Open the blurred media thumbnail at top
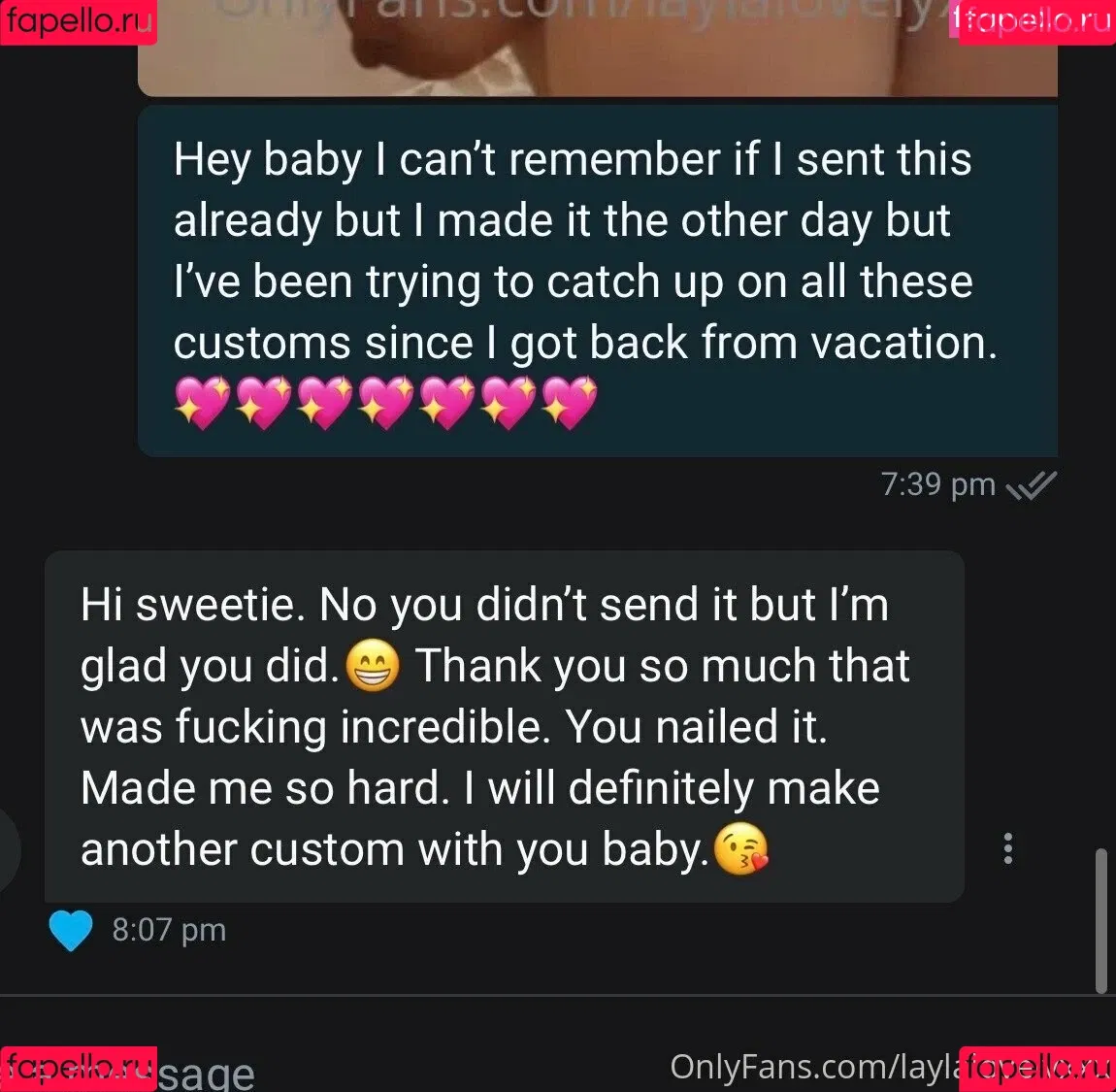This screenshot has width=1116, height=1092. point(597,48)
